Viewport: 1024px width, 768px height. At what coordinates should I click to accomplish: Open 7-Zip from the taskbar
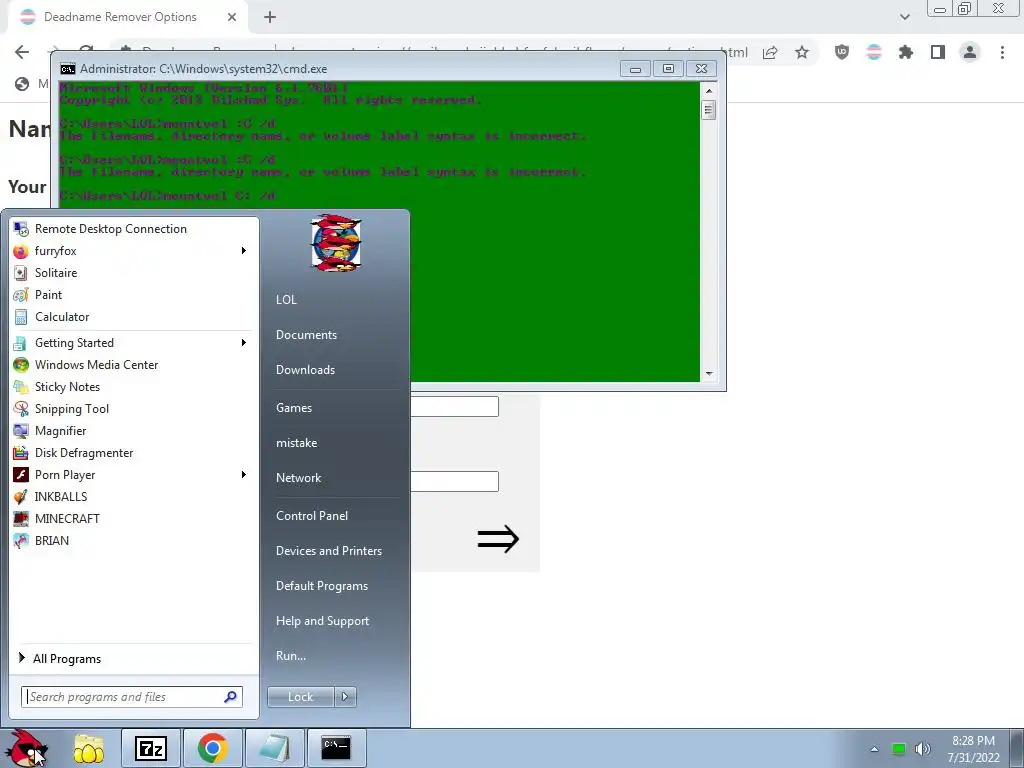[x=151, y=748]
